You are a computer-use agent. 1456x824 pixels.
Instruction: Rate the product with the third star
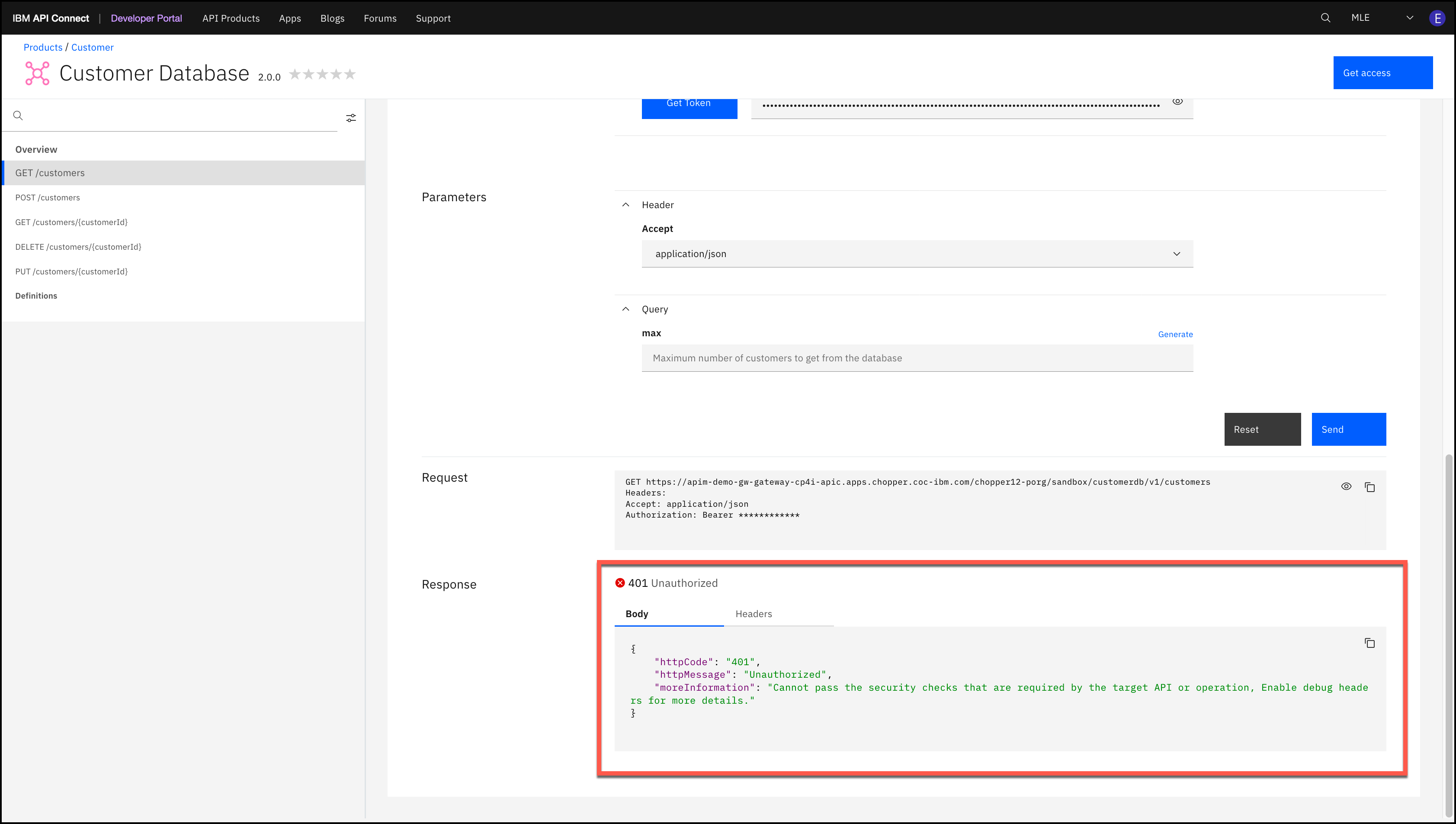pos(322,74)
